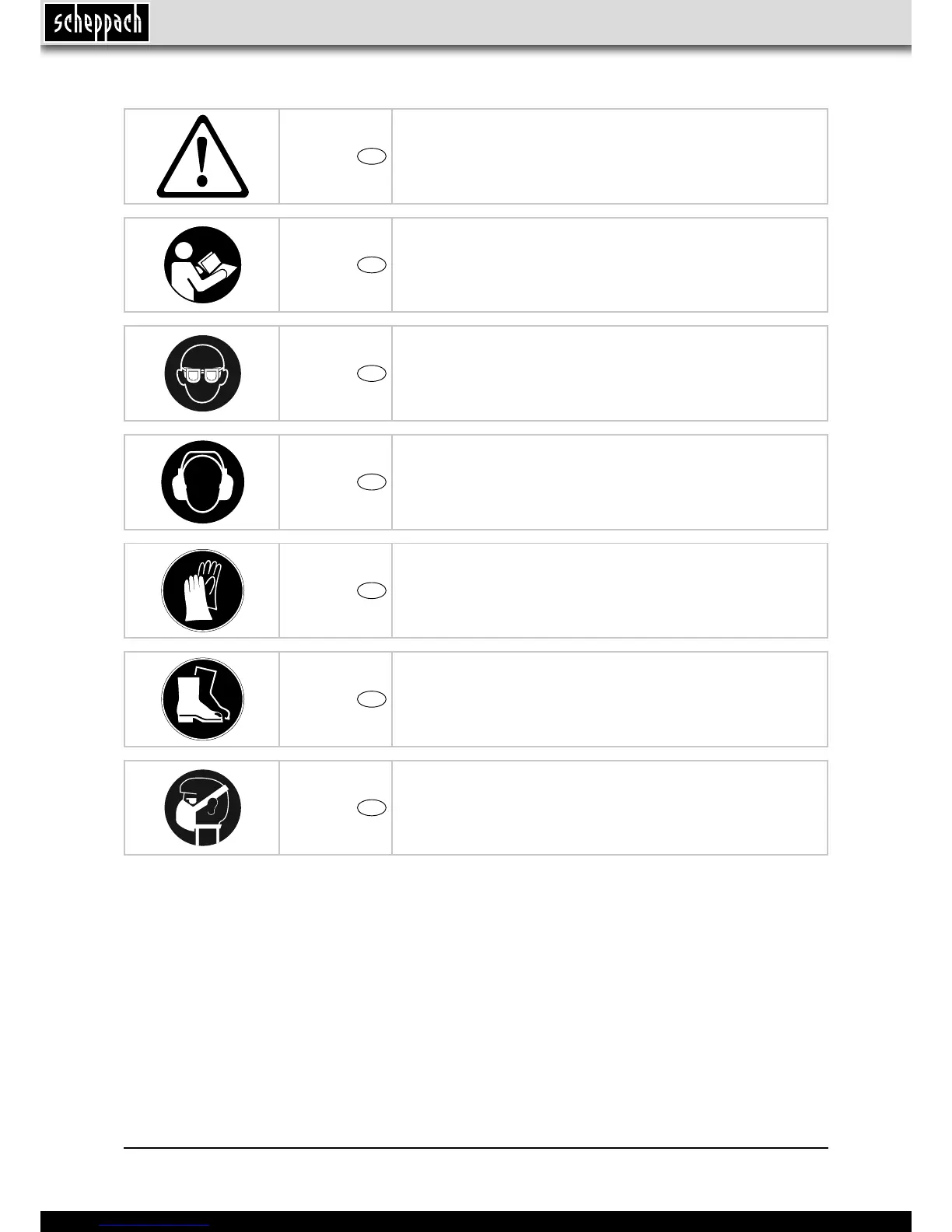The width and height of the screenshot is (952, 1232).
Task: Click the protective gloves symbol
Action: pos(202,590)
